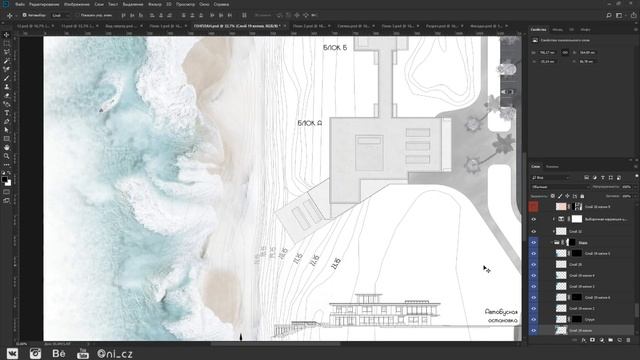
Task: Collapse the Вода layer group arrow
Action: [552, 242]
